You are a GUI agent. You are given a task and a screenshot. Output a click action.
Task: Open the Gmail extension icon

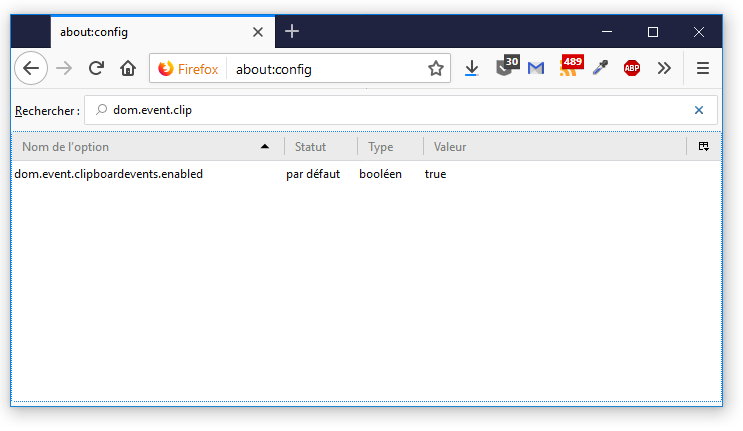536,69
